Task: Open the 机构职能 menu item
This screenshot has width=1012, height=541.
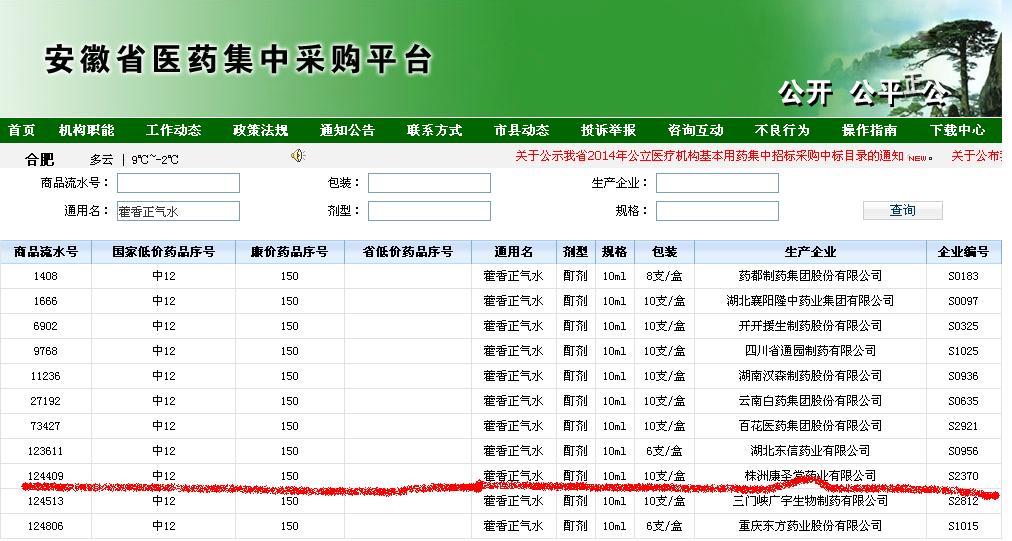Action: click(86, 130)
